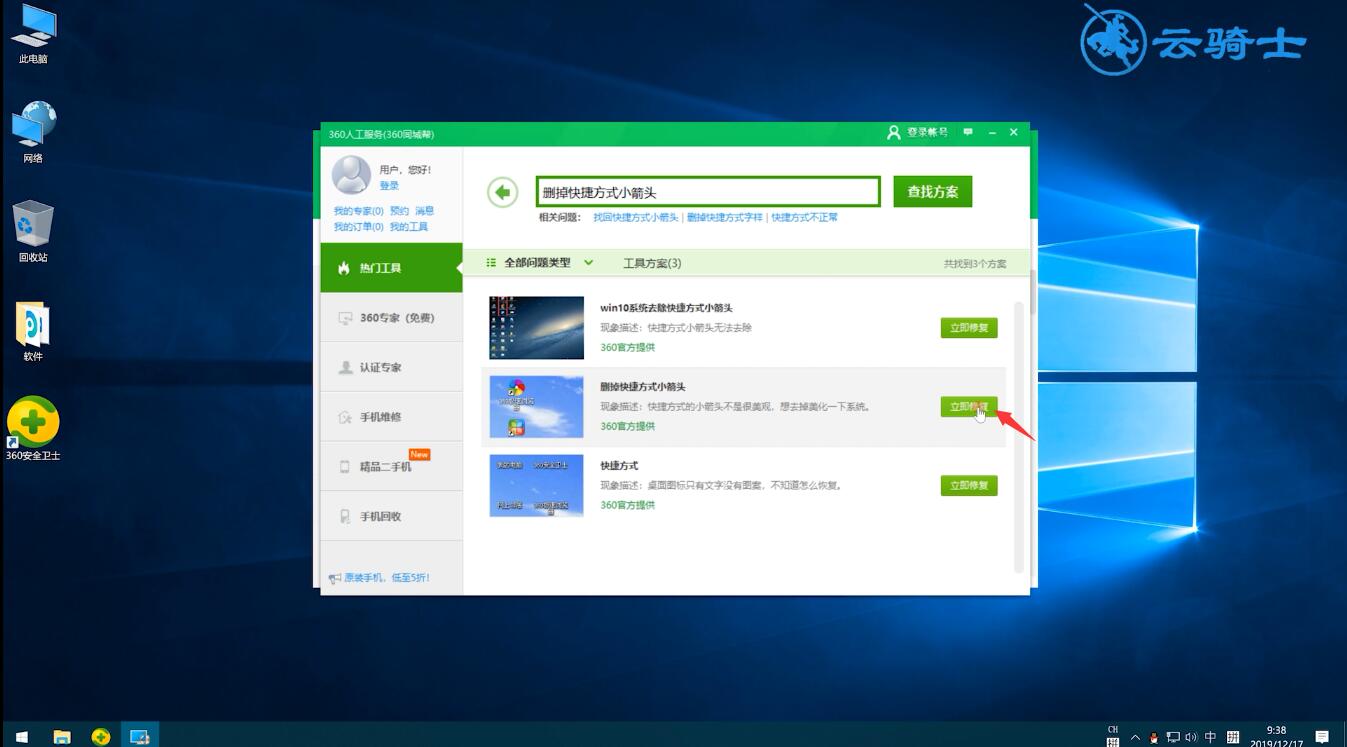The width and height of the screenshot is (1347, 747).
Task: Open 软件 folder desktop icon
Action: (x=33, y=332)
